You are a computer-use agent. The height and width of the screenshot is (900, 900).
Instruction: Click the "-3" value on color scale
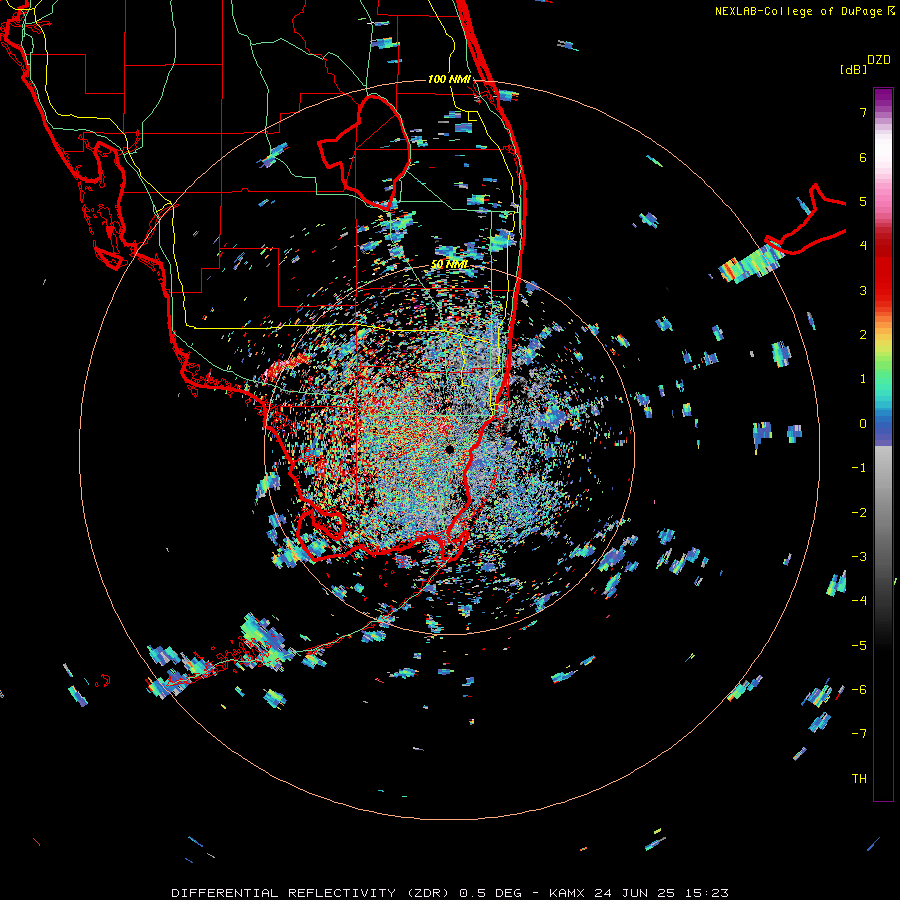[859, 557]
